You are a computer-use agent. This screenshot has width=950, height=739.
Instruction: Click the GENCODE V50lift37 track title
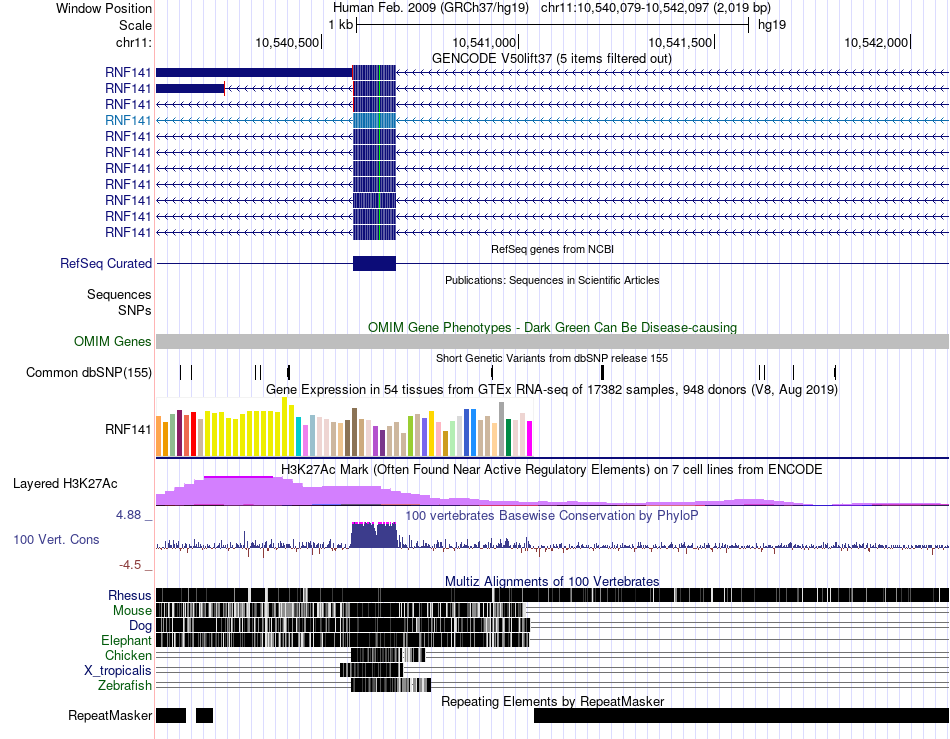click(x=551, y=59)
